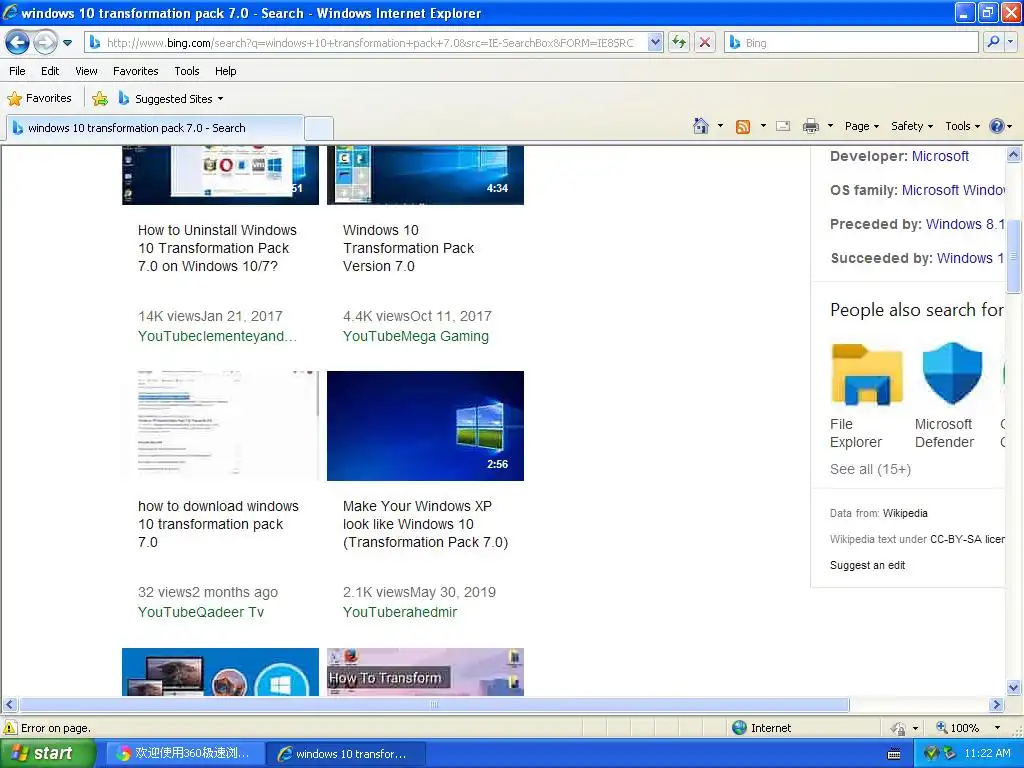This screenshot has width=1024, height=768.
Task: Open the View menu
Action: point(86,71)
